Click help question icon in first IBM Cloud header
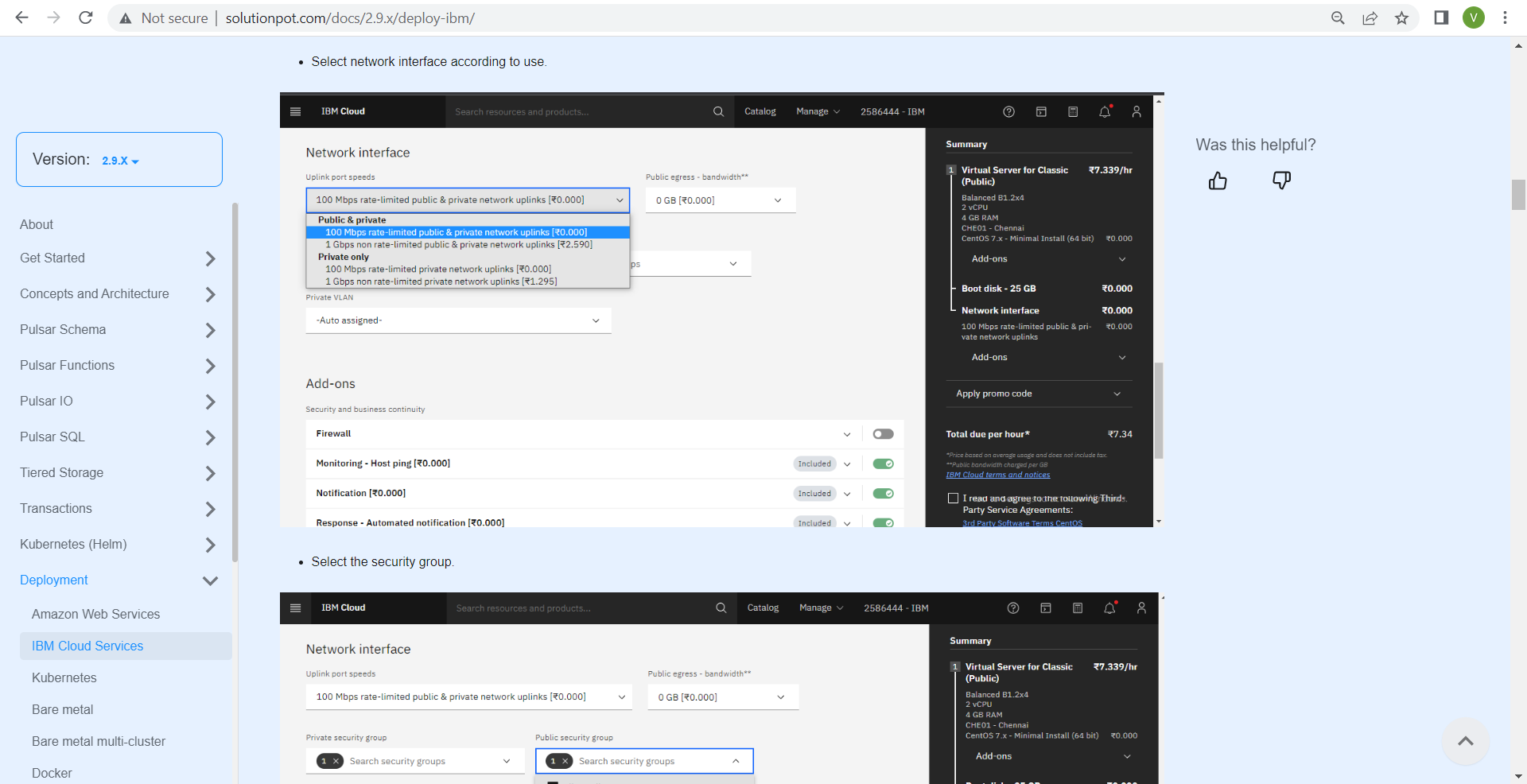 [1008, 111]
